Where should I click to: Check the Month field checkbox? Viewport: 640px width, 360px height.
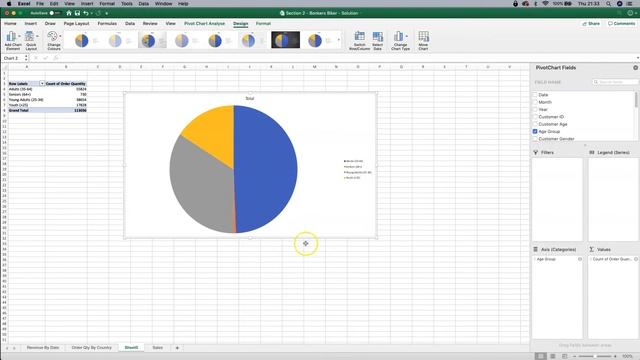coord(535,102)
